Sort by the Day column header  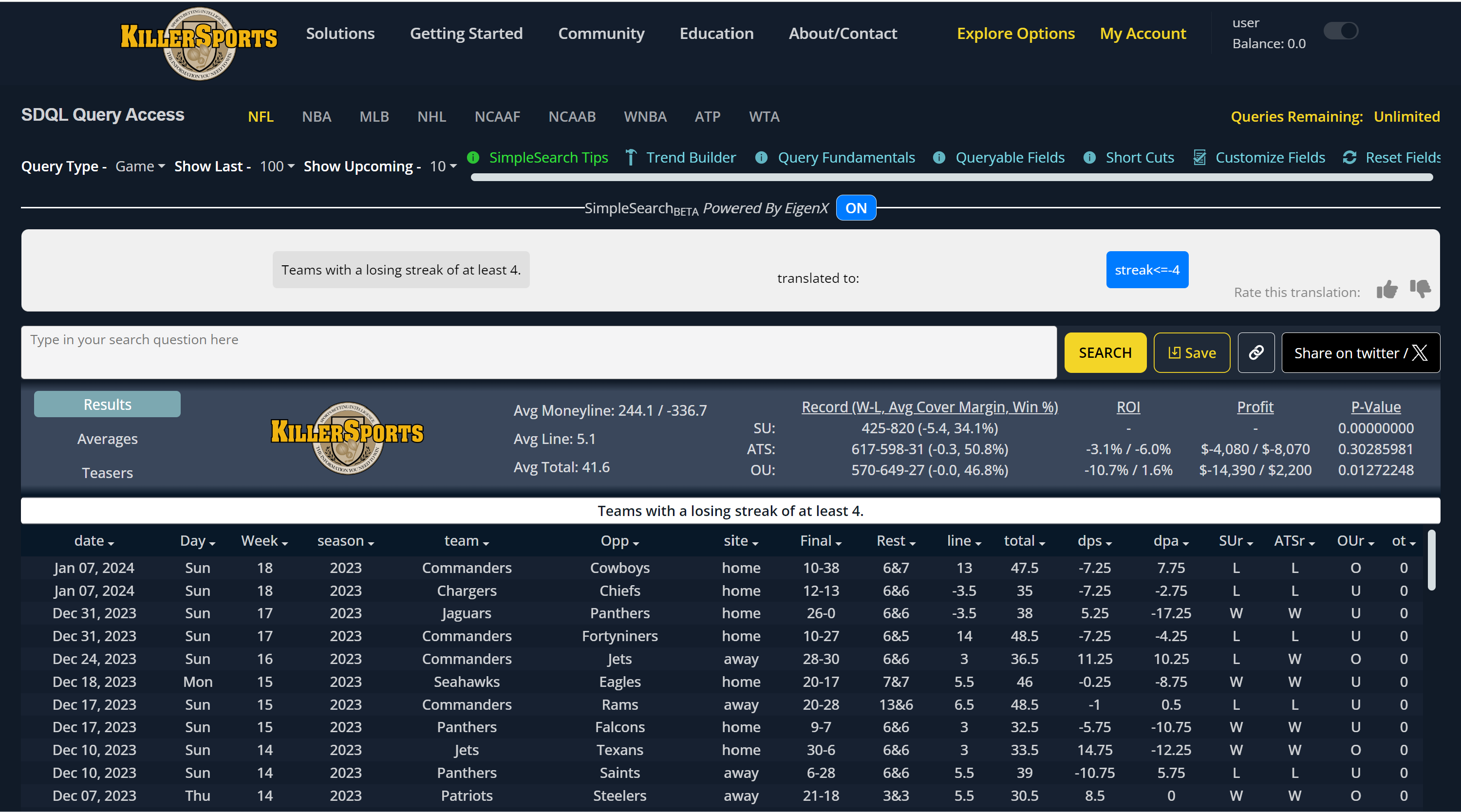click(x=197, y=541)
